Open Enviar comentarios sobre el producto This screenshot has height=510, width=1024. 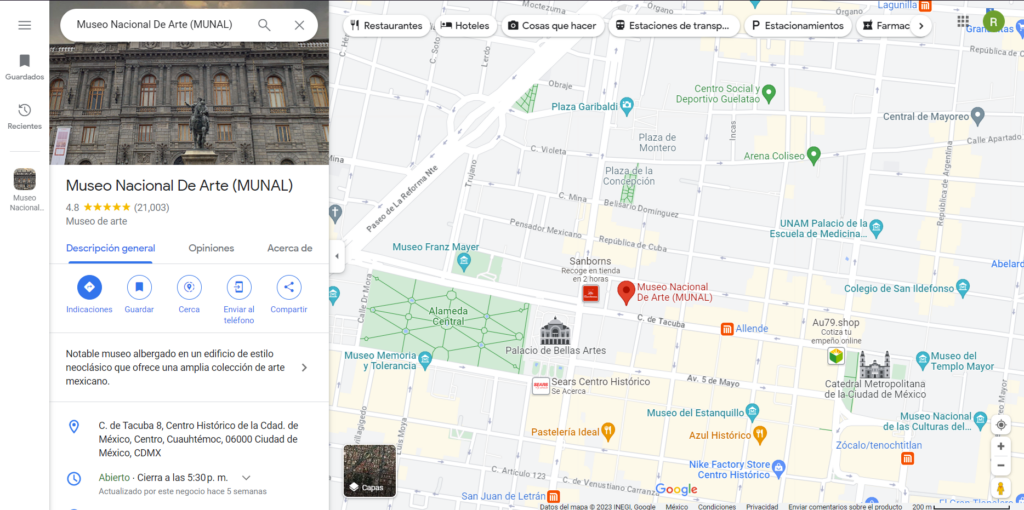click(845, 506)
